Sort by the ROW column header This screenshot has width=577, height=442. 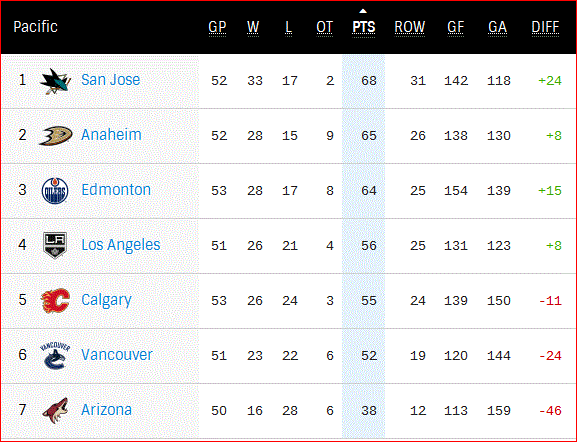[x=410, y=27]
